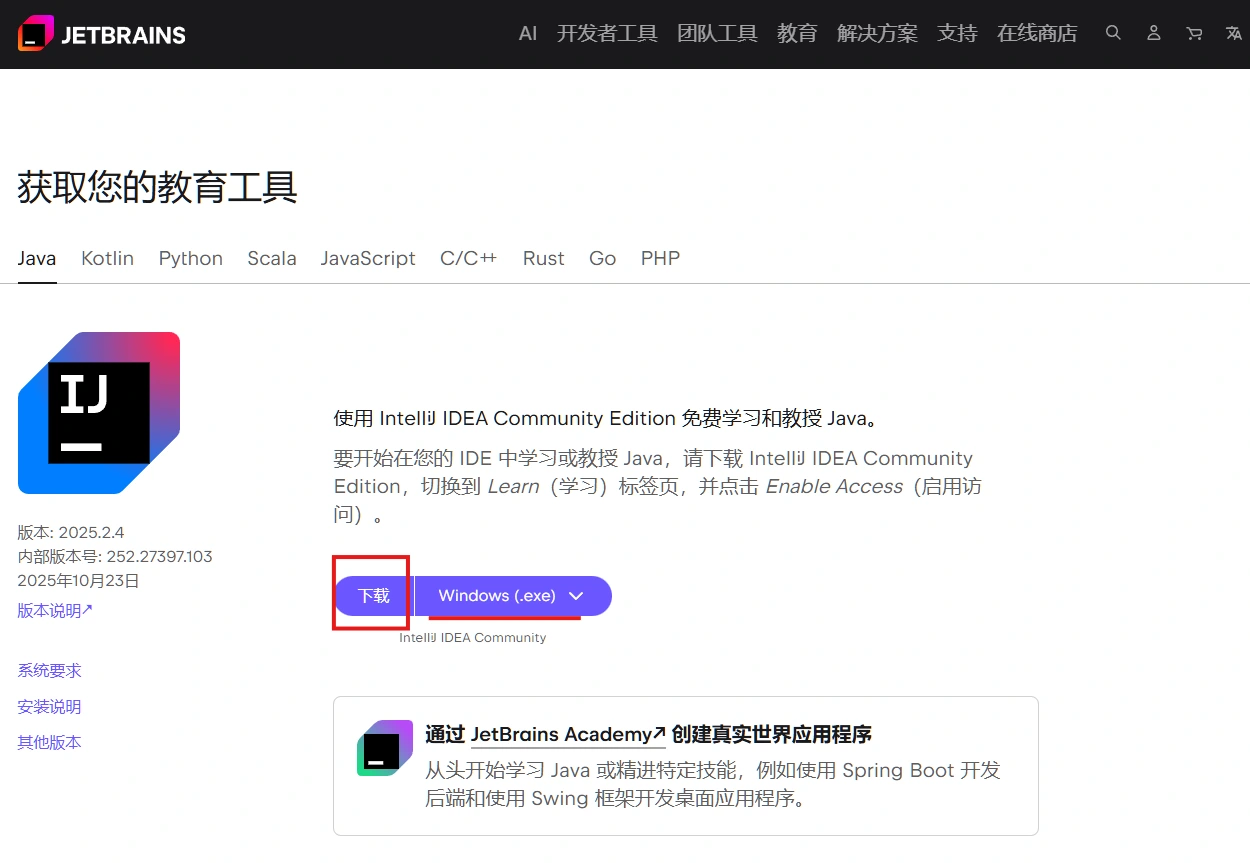
Task: Switch to the Kotlin tab
Action: click(x=107, y=258)
